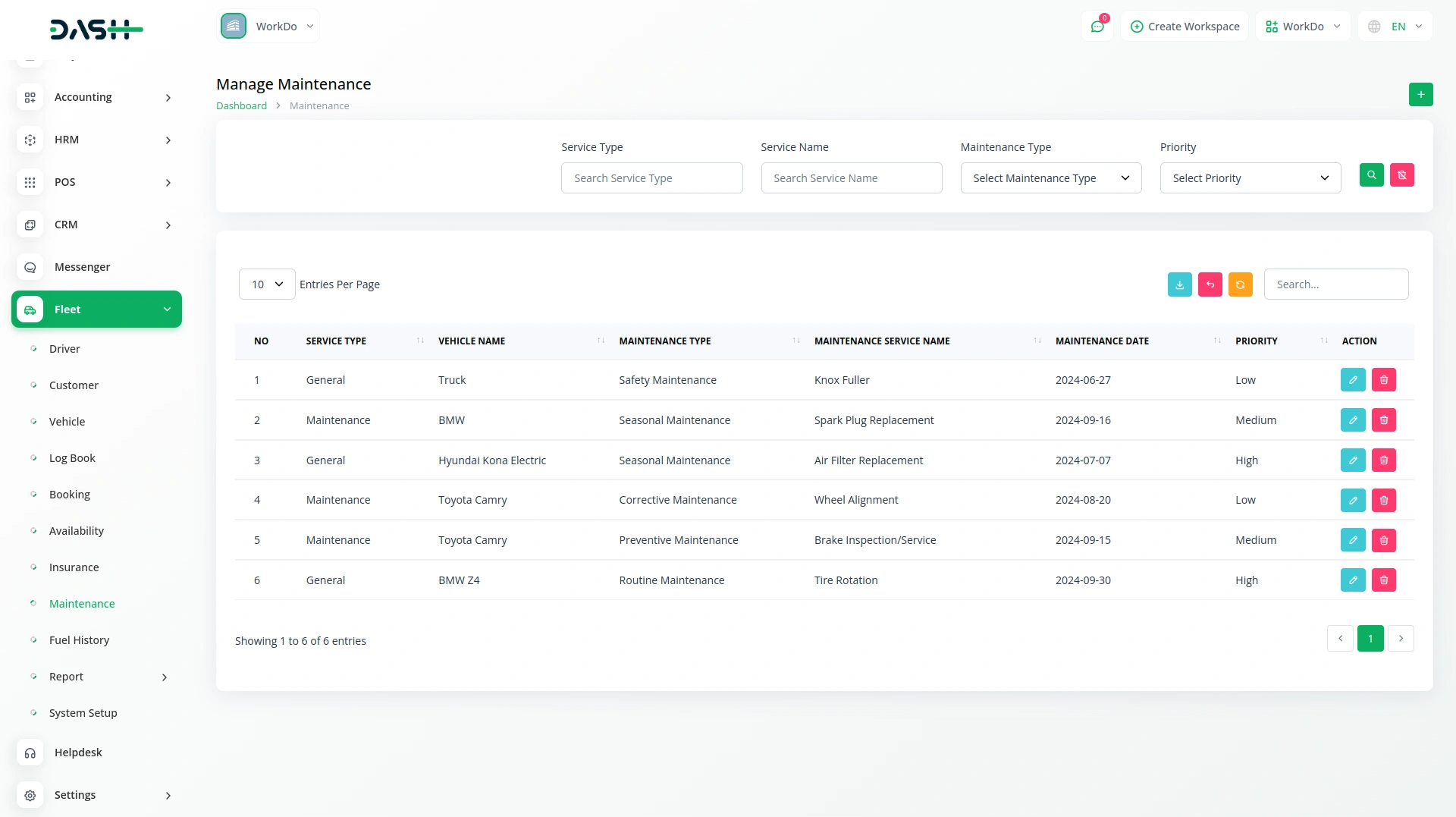Expand the Accounting sidebar menu
1456x817 pixels.
96,97
